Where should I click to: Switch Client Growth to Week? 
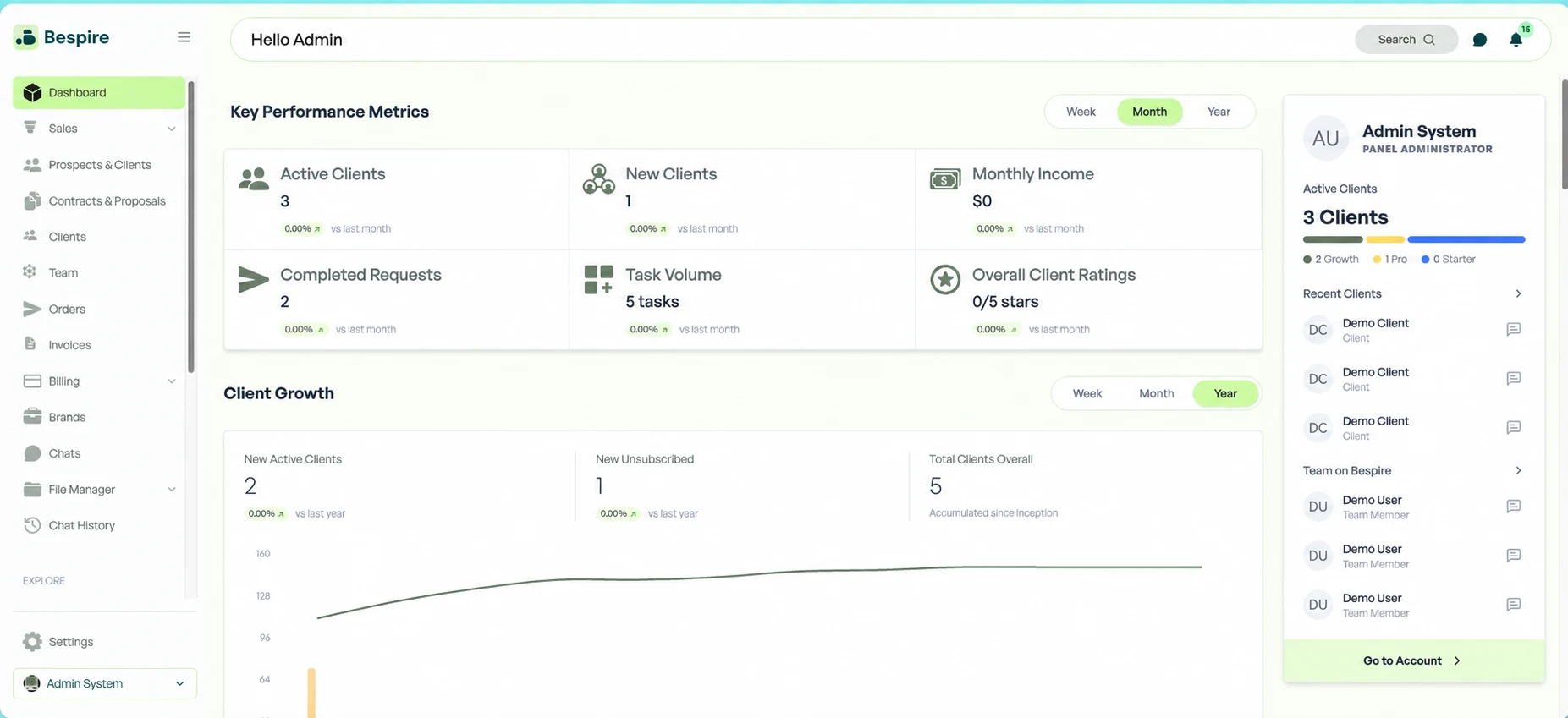pyautogui.click(x=1087, y=393)
